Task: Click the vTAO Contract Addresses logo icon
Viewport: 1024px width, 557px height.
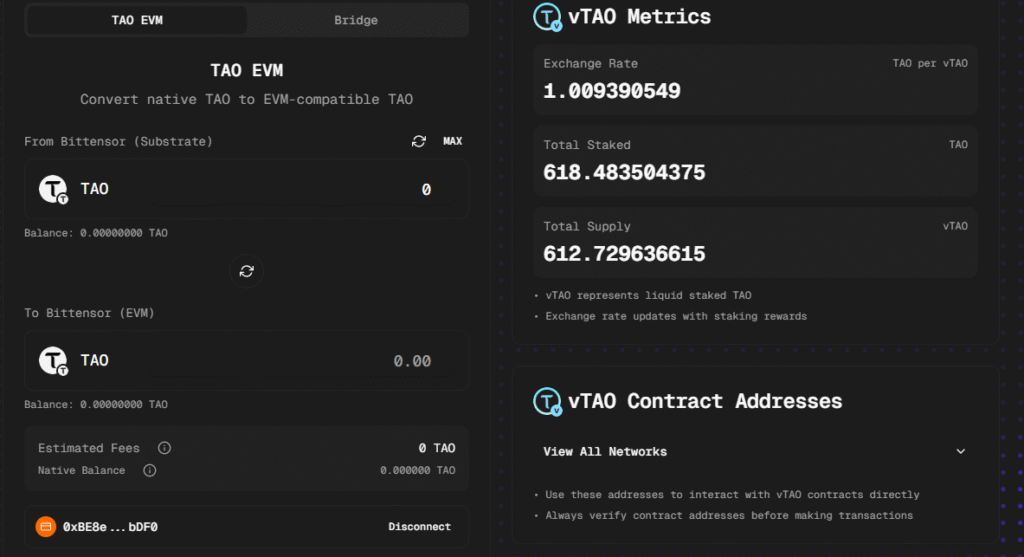Action: (x=548, y=401)
